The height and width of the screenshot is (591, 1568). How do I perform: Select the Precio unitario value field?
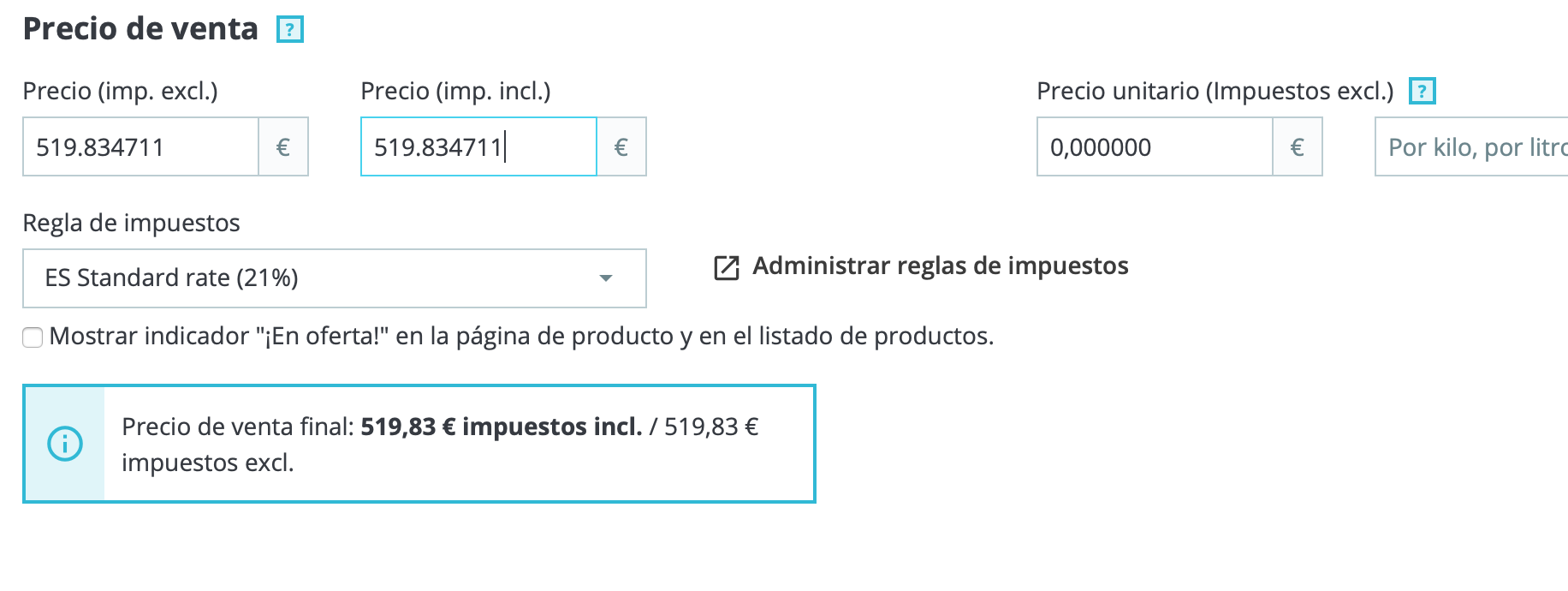tap(1155, 147)
